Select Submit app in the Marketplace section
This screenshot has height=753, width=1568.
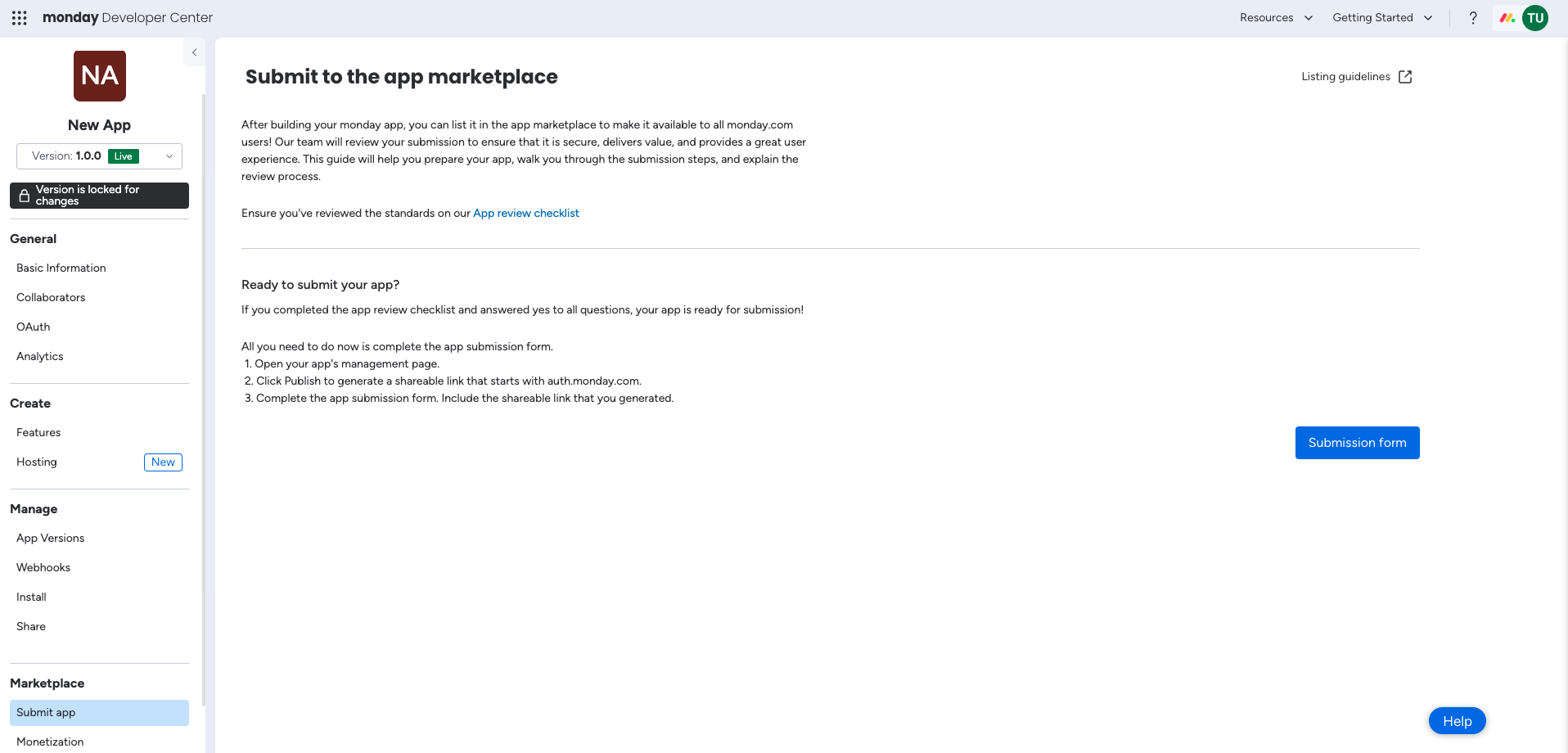[99, 713]
